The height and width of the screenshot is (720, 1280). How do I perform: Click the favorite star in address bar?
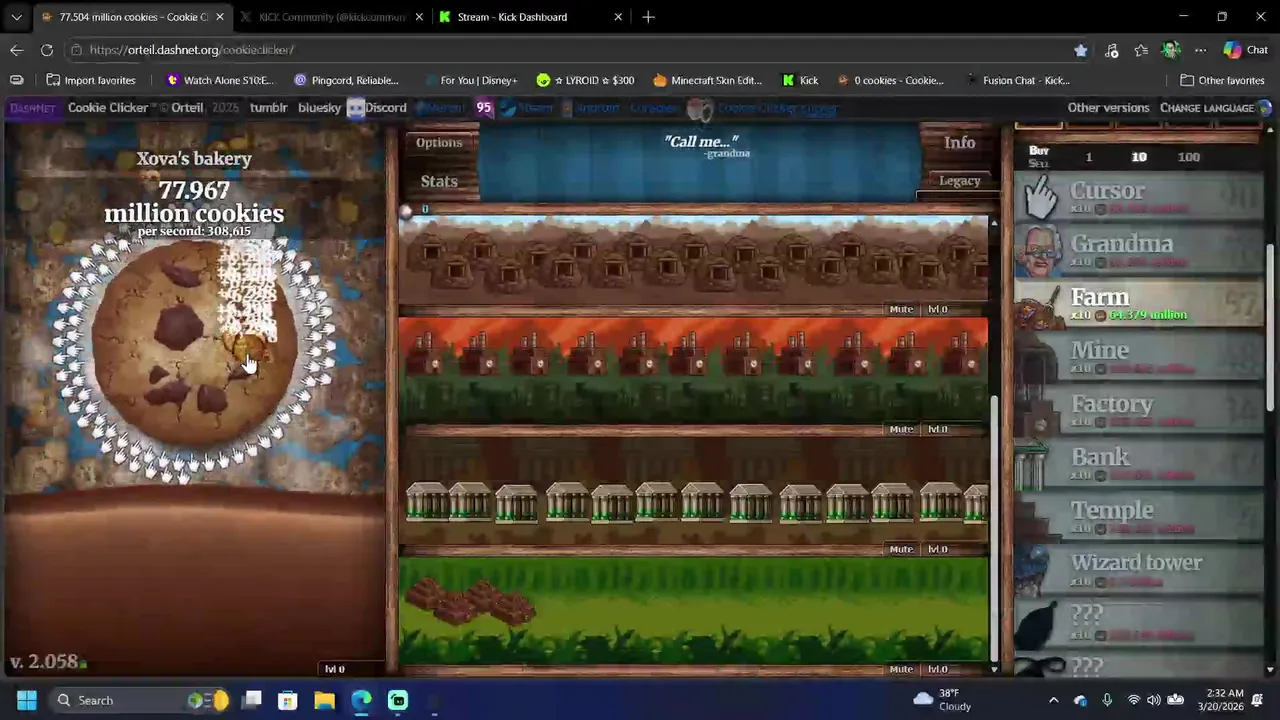1080,50
